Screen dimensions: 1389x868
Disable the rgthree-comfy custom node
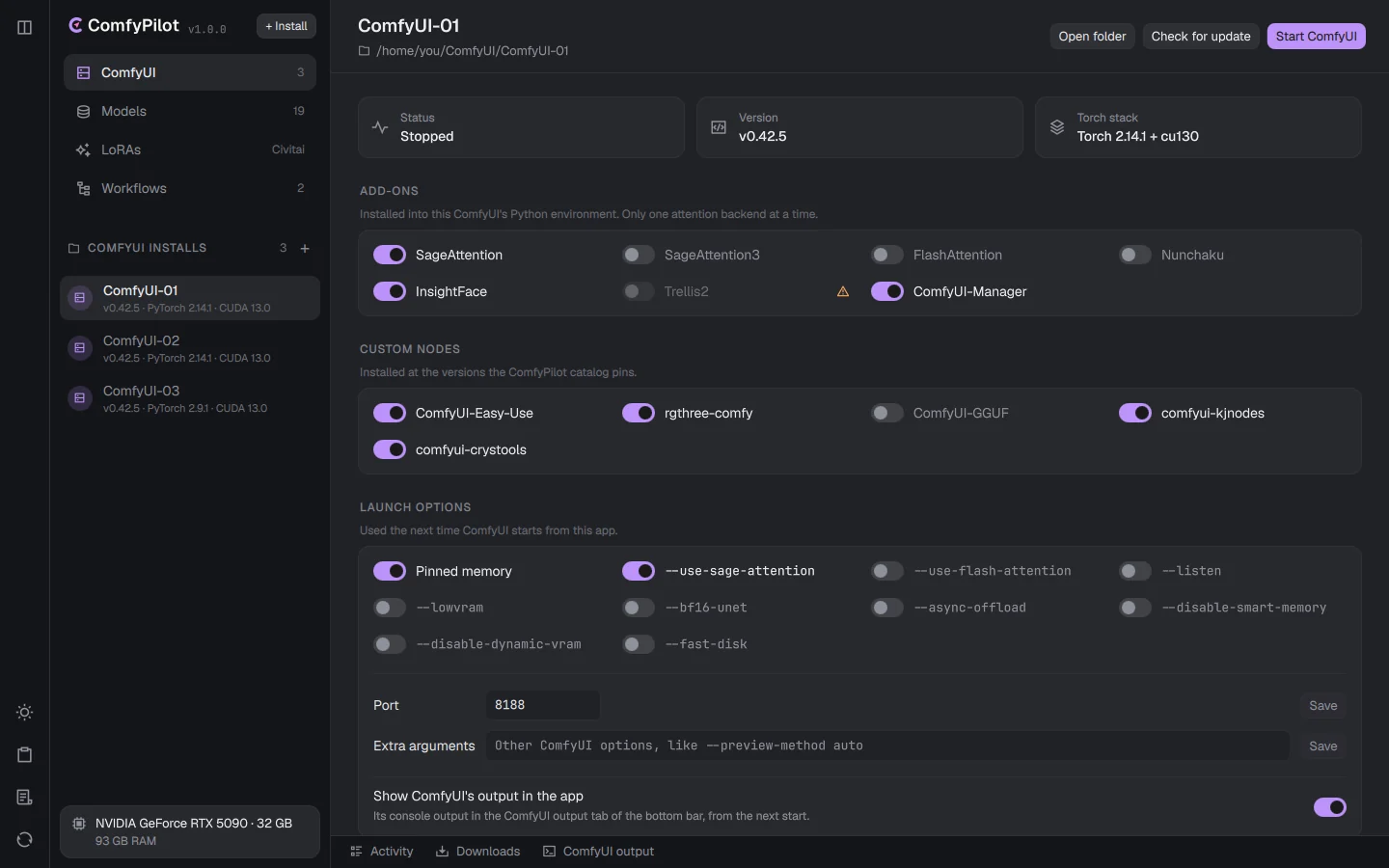[639, 413]
